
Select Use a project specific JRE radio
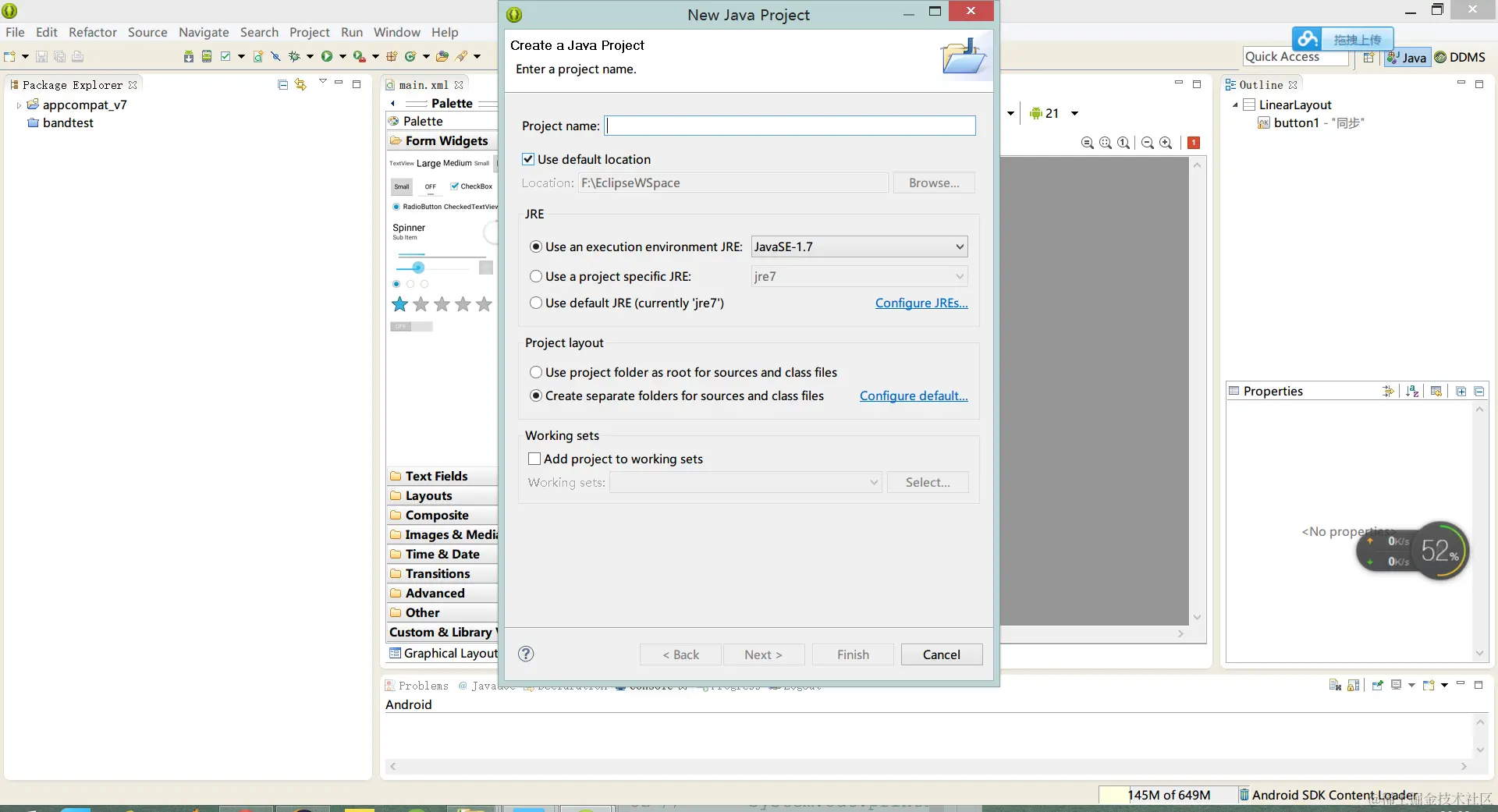[536, 276]
